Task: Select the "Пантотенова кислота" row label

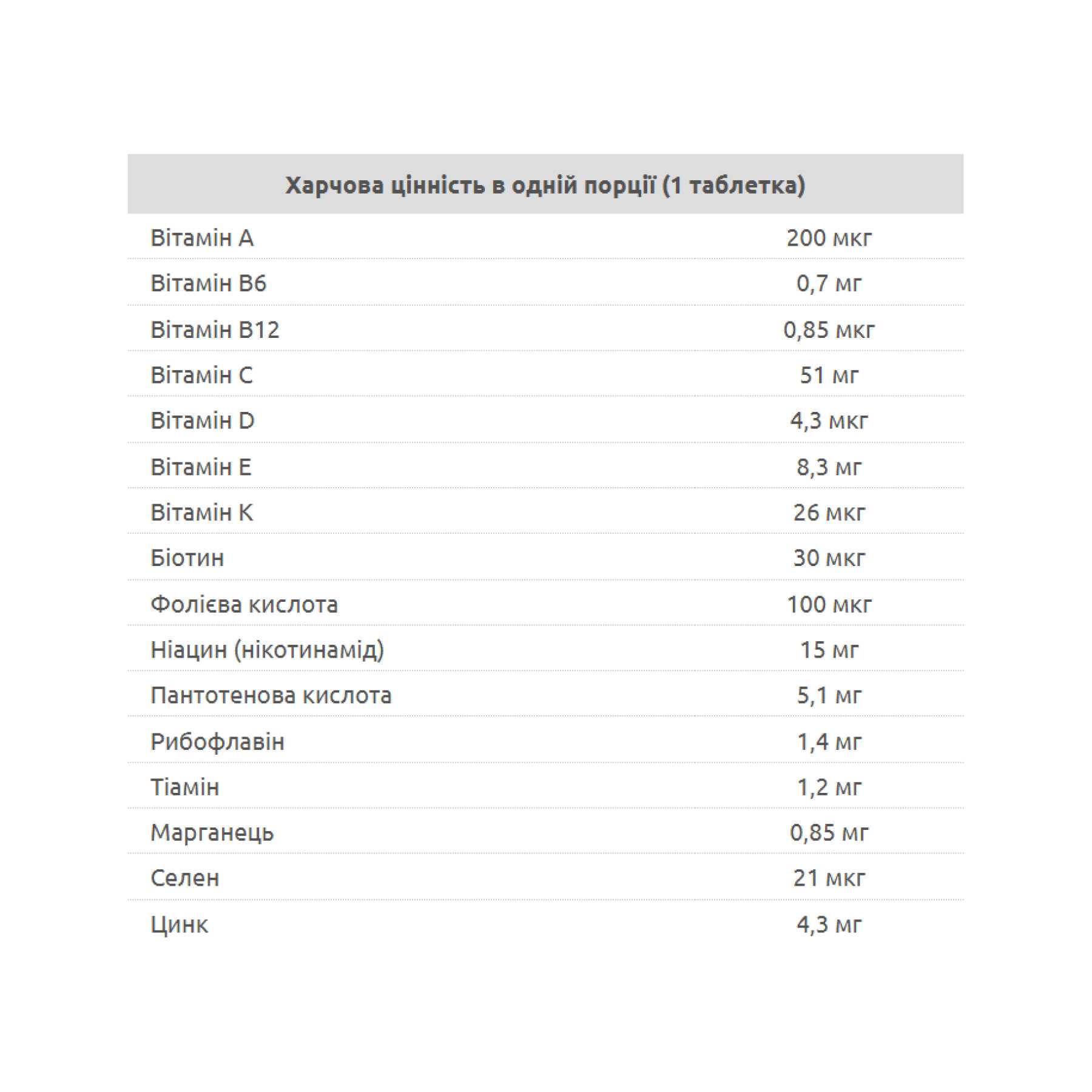Action: (x=271, y=695)
